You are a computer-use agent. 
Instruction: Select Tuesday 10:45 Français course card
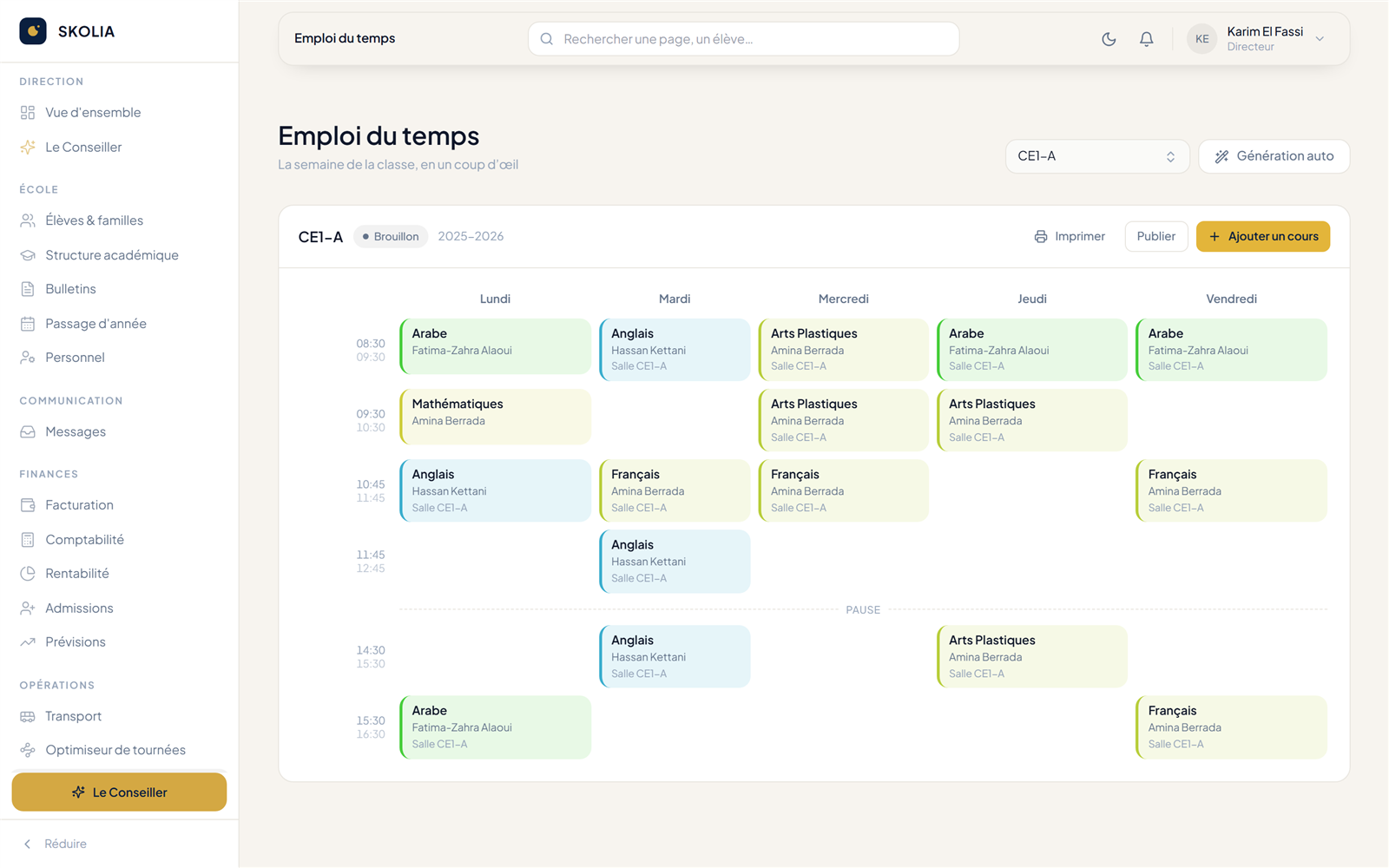click(675, 491)
